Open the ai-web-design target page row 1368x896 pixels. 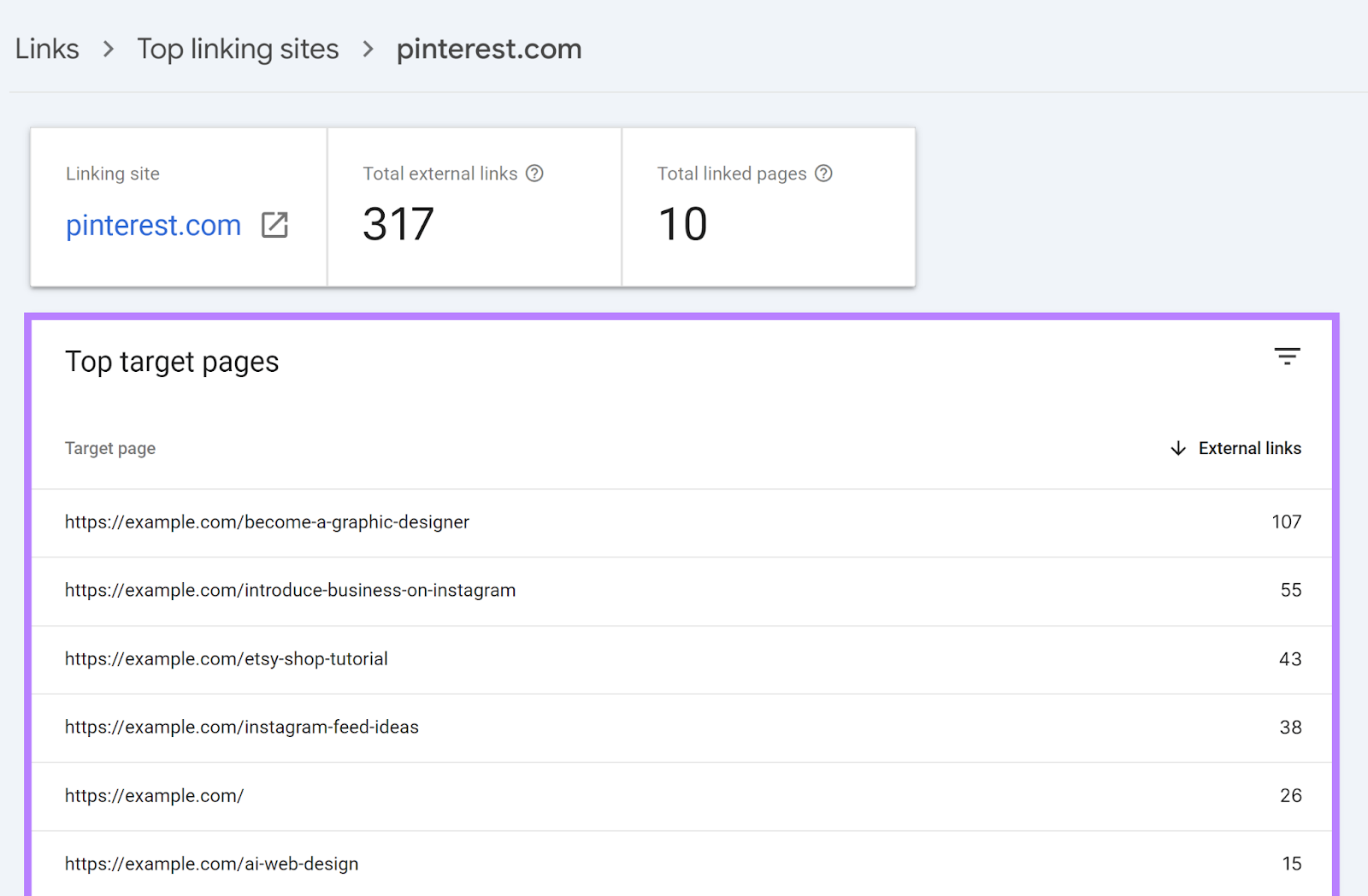212,864
